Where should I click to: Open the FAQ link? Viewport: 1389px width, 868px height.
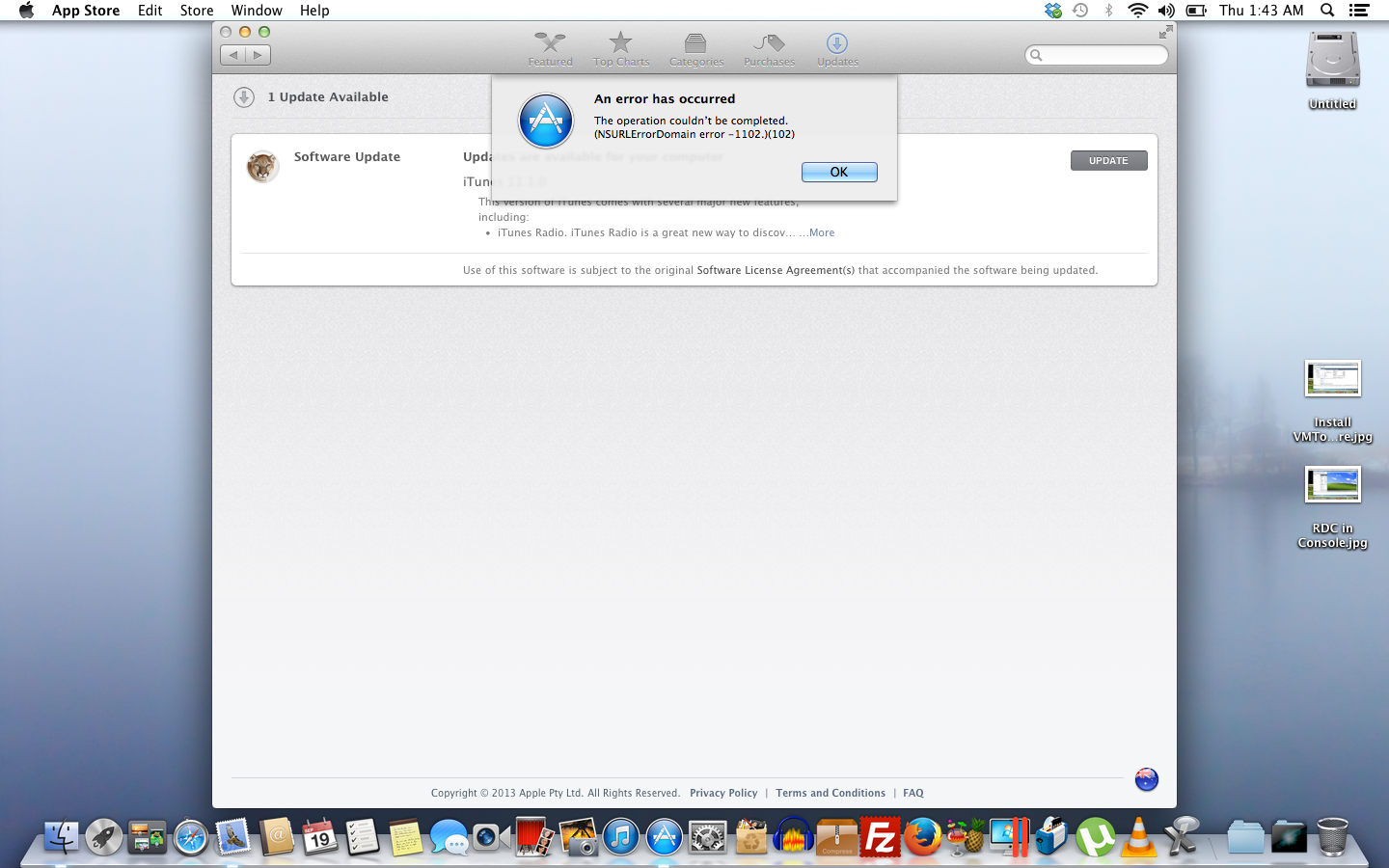(x=913, y=793)
